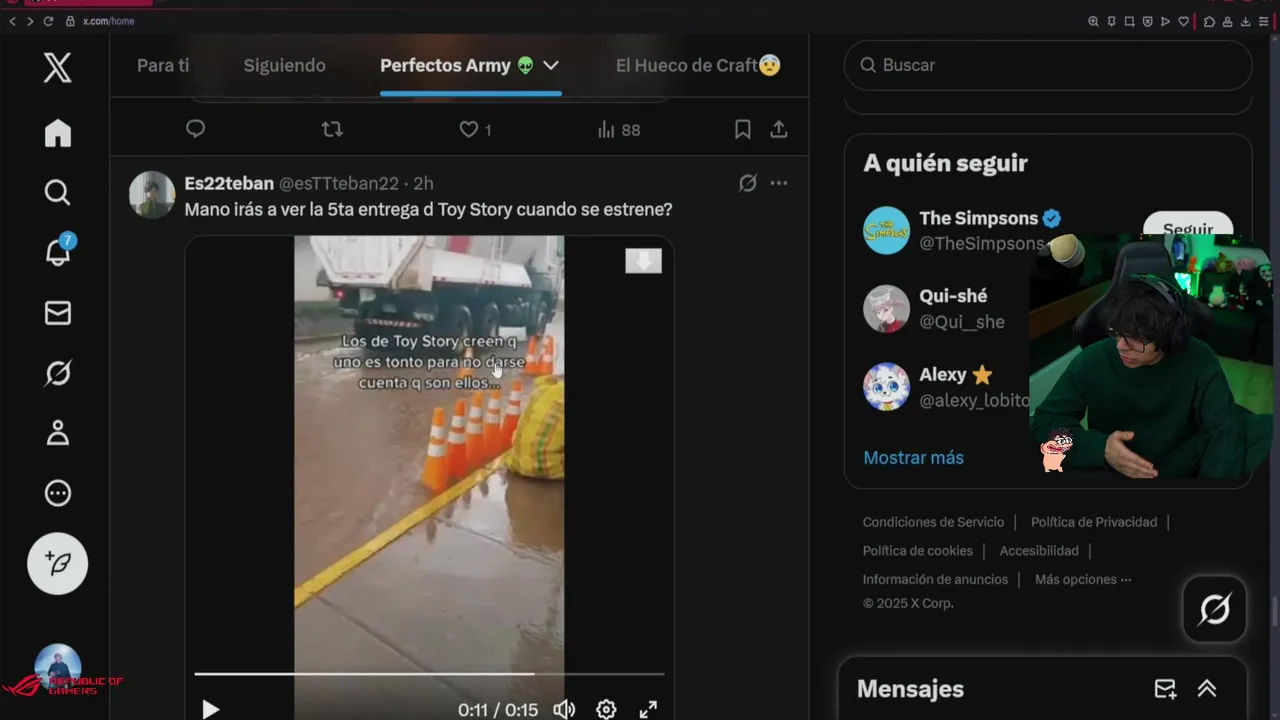Open the @esTTteban22 handle link
The width and height of the screenshot is (1280, 720).
[x=339, y=183]
